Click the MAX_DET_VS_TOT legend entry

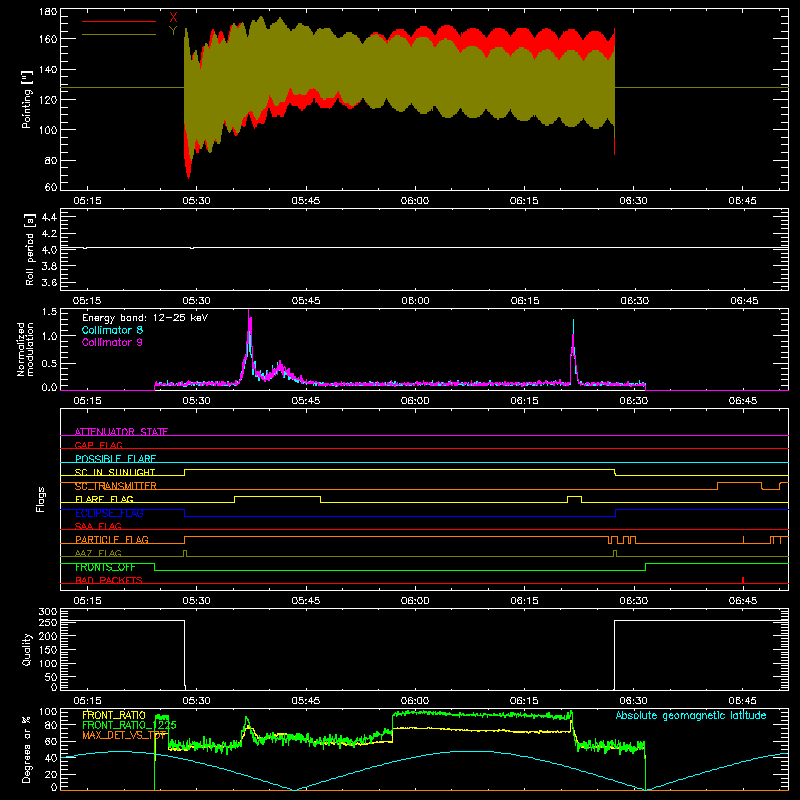pyautogui.click(x=124, y=735)
